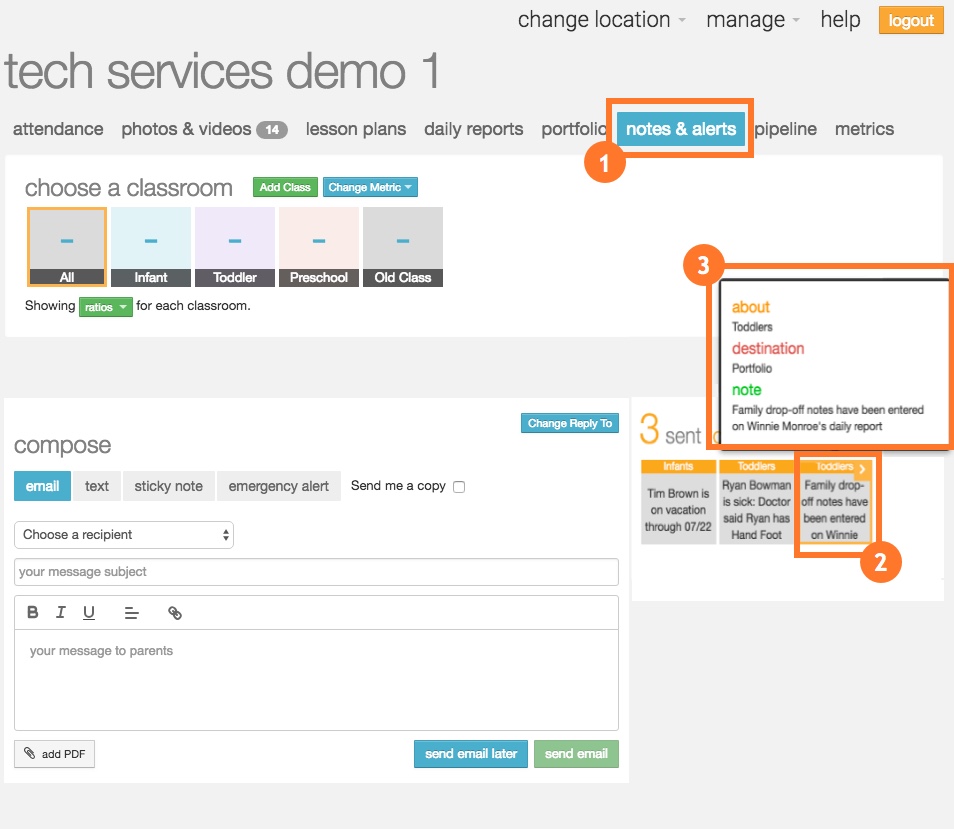Open text alignment options in the editor
Viewport: 954px width, 829px height.
pos(132,612)
